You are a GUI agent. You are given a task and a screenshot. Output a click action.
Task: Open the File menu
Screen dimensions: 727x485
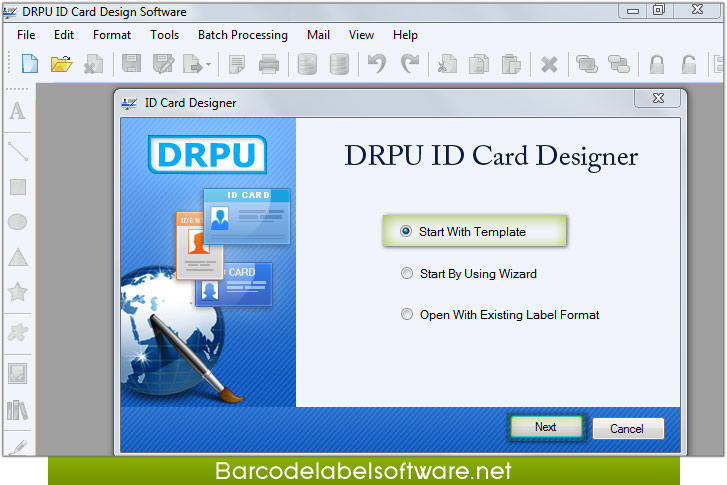point(26,35)
